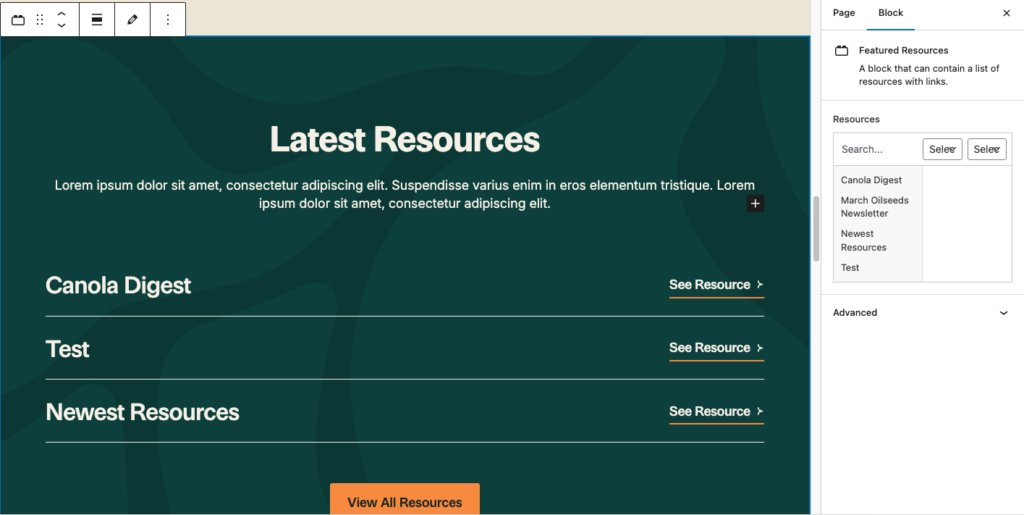Click See Resource link for Canola Digest
Image resolution: width=1024 pixels, height=515 pixels.
pos(715,285)
